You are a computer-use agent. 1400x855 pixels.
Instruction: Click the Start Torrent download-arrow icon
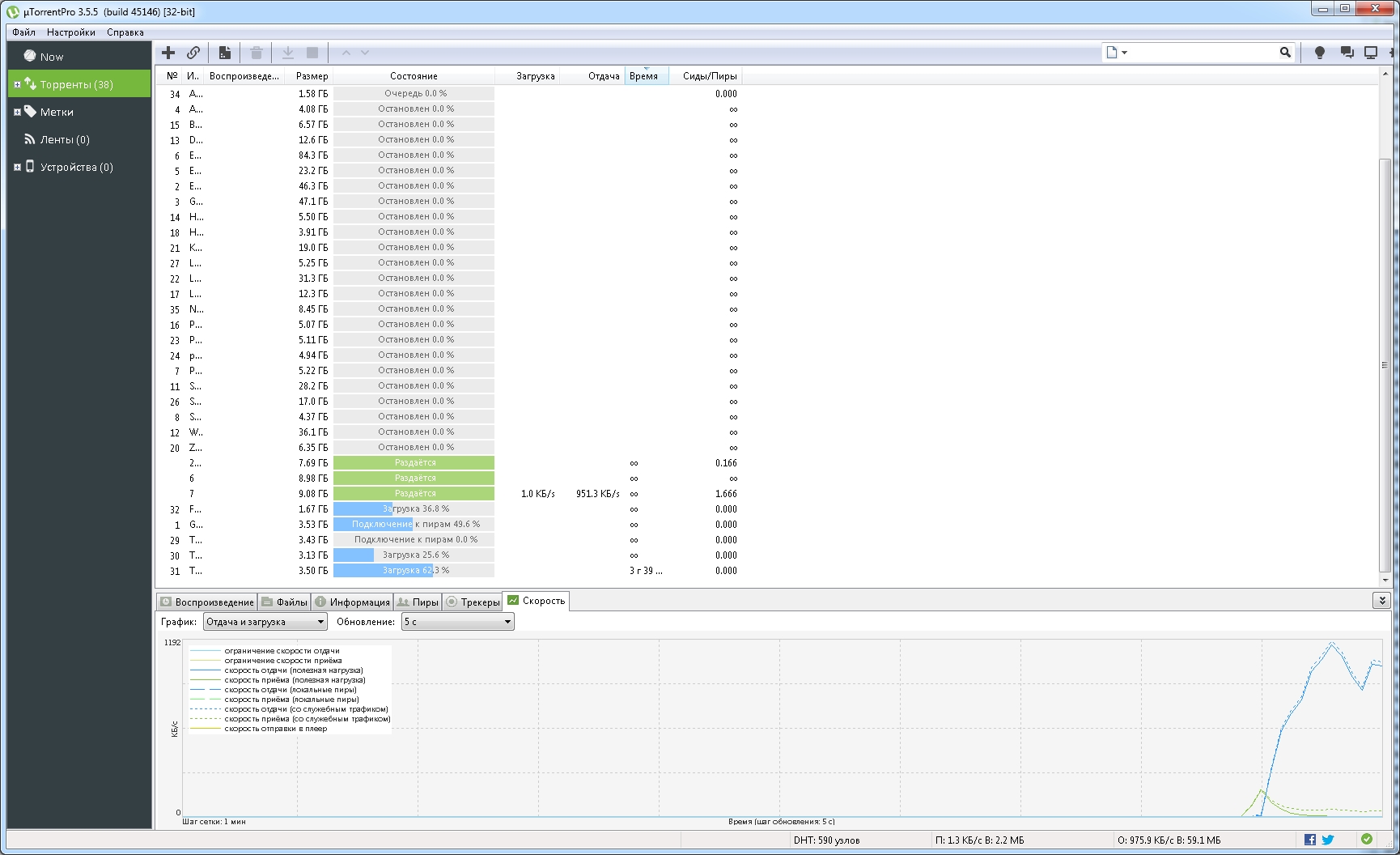[x=287, y=53]
